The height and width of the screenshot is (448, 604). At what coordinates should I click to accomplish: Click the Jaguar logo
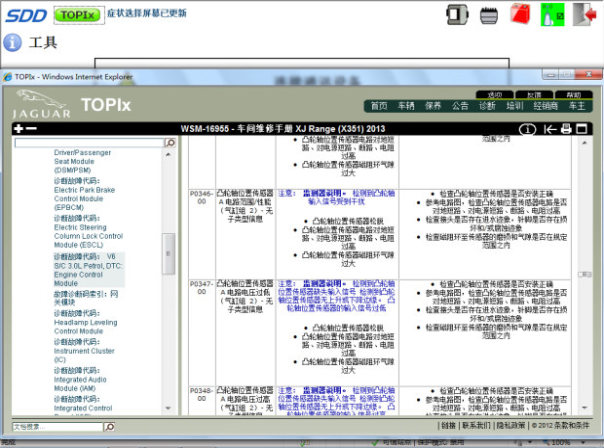[x=41, y=104]
